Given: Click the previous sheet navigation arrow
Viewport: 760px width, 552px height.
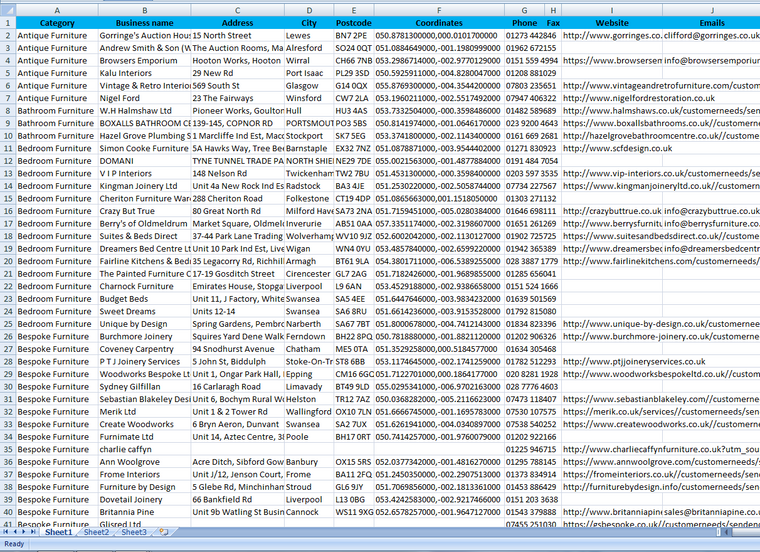Looking at the screenshot, I should click(15, 532).
